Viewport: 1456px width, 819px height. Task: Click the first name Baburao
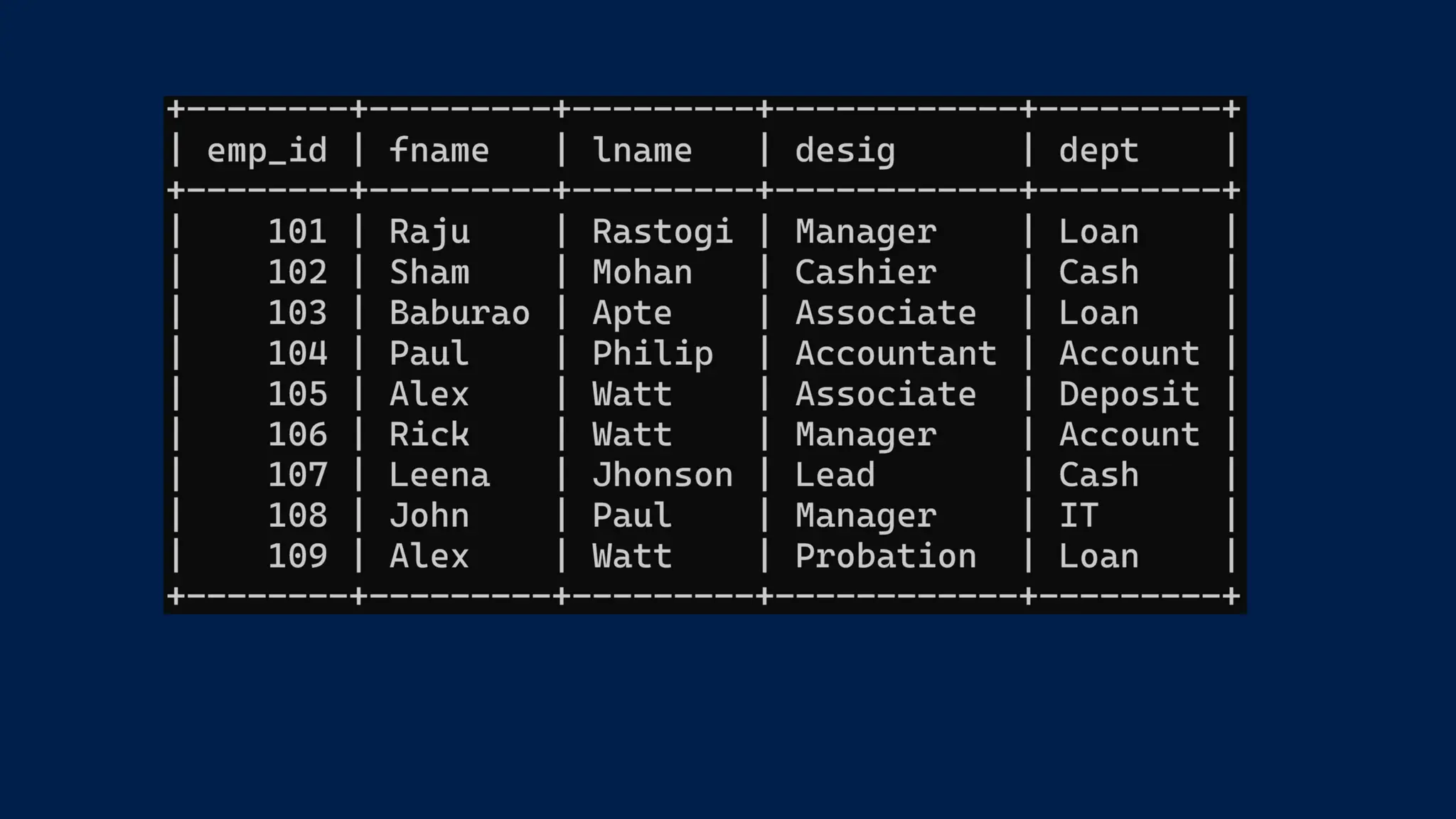tap(459, 313)
